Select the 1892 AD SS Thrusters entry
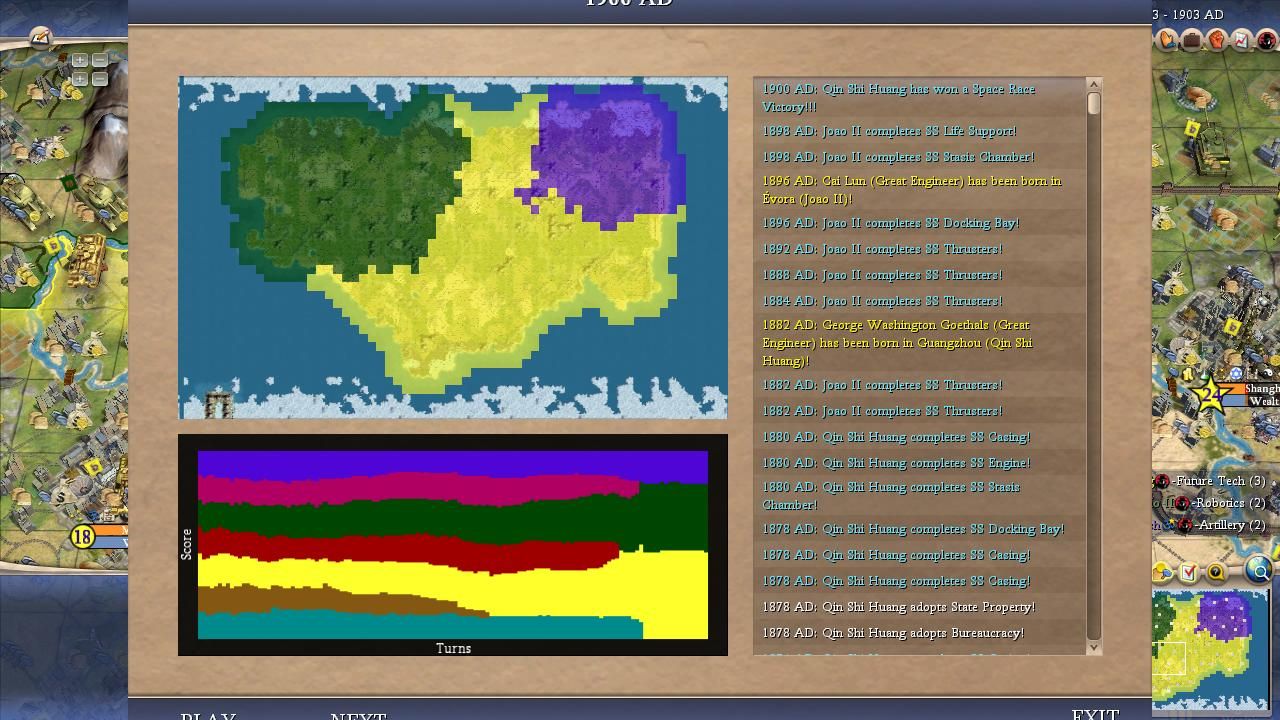Viewport: 1280px width, 720px height. click(919, 249)
